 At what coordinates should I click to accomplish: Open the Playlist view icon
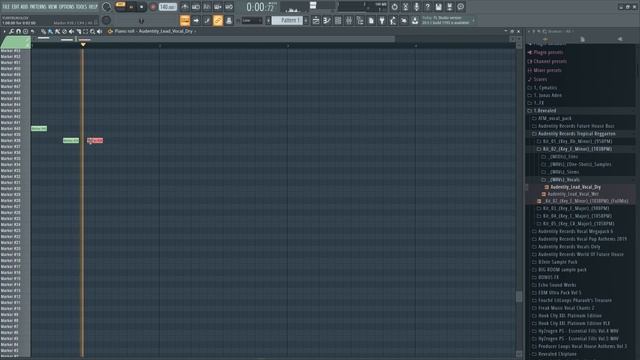click(316, 20)
